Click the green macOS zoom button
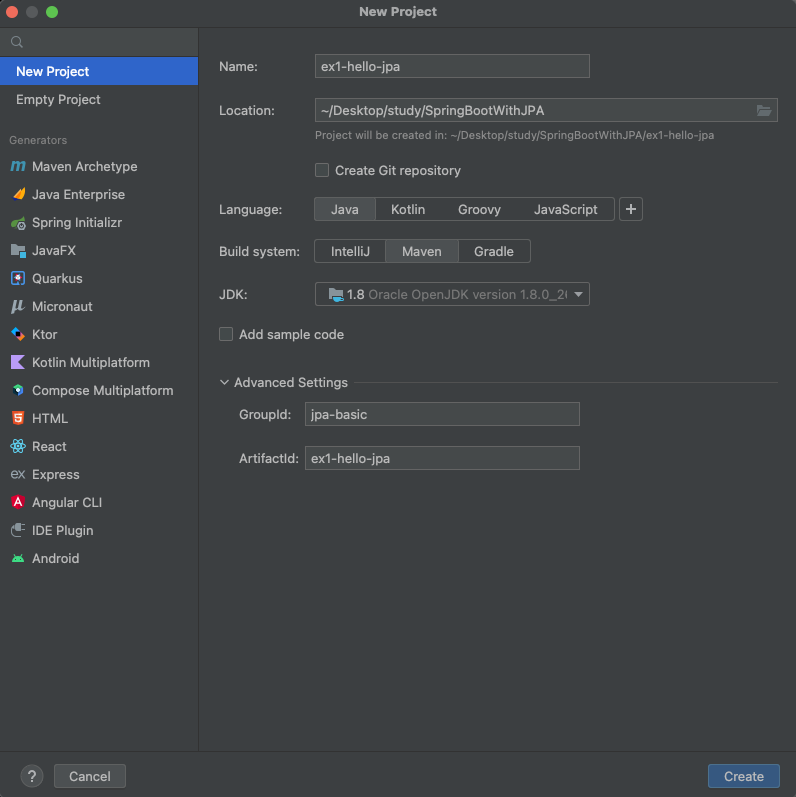This screenshot has width=796, height=797. (x=52, y=12)
